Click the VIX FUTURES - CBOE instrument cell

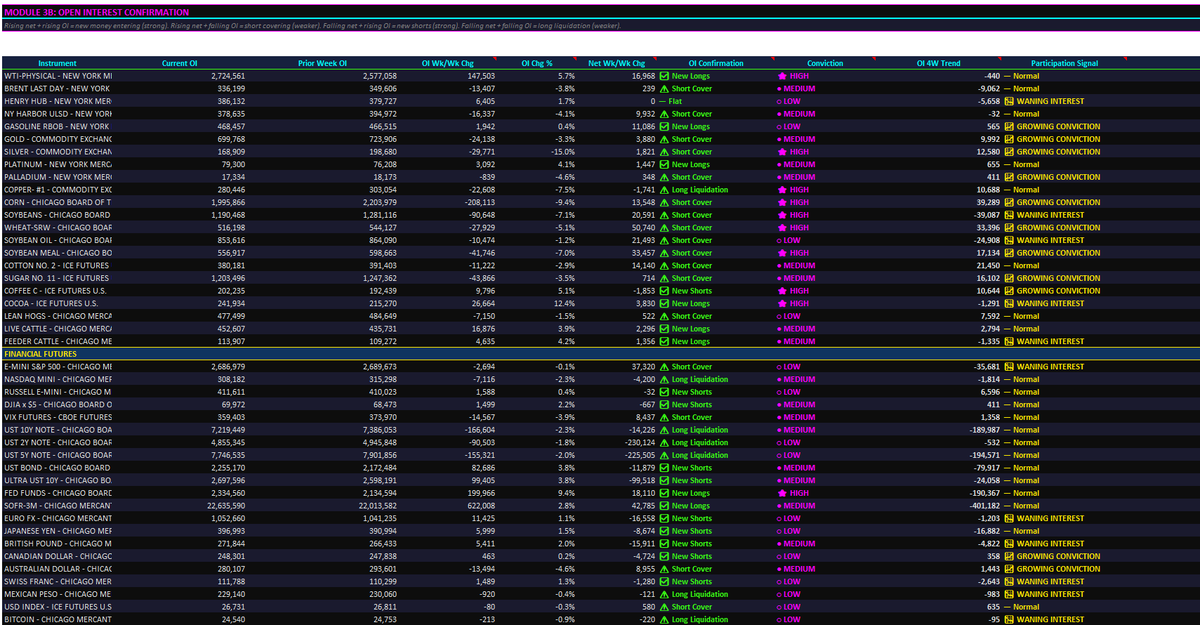coord(57,417)
